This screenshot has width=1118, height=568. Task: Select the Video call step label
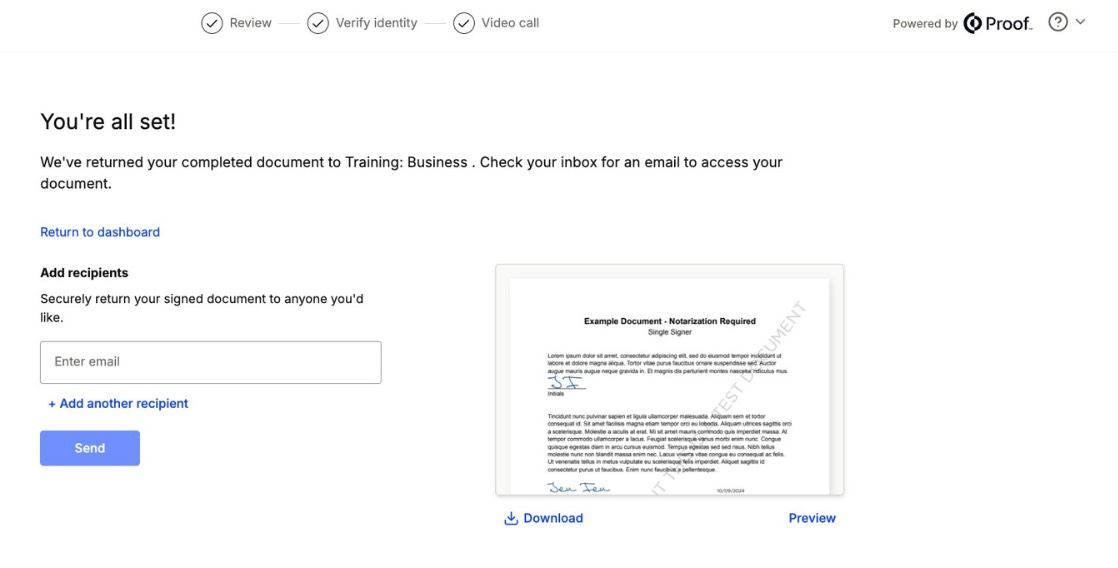pyautogui.click(x=510, y=23)
